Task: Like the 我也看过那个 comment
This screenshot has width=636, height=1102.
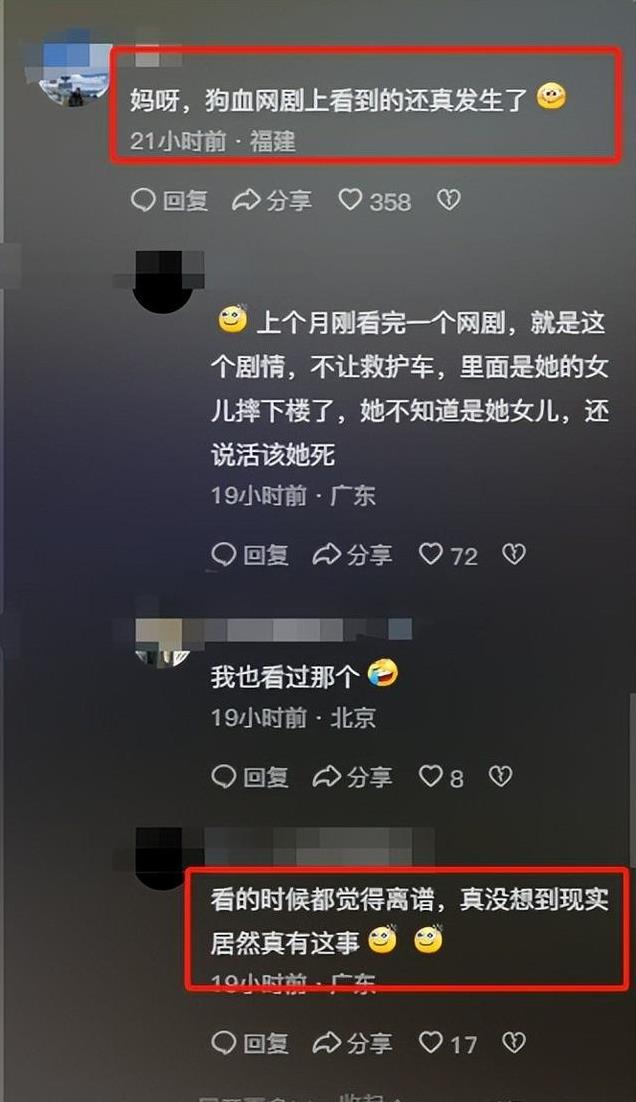Action: (x=441, y=777)
